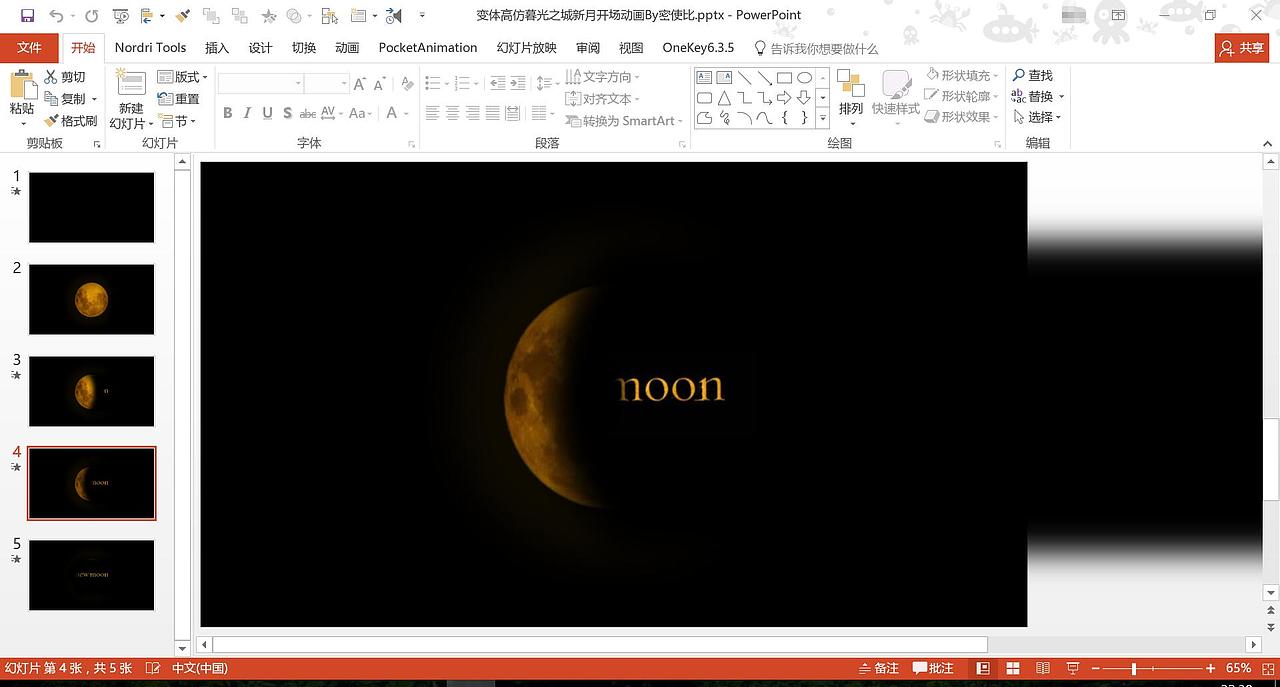Switch to the Nordri Tools tab
The image size is (1280, 687).
pos(150,48)
